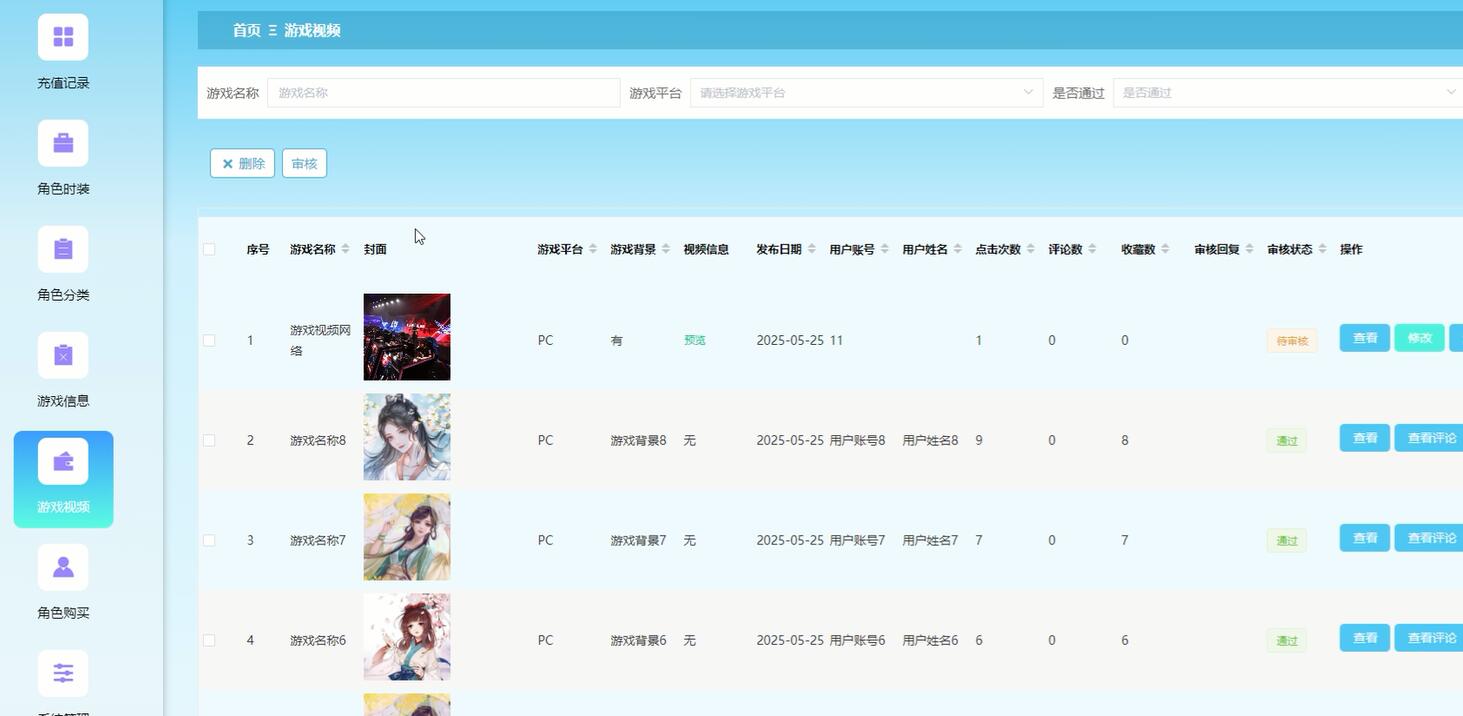Open cover thumbnail of 游戏名称7
1463x716 pixels.
[407, 537]
